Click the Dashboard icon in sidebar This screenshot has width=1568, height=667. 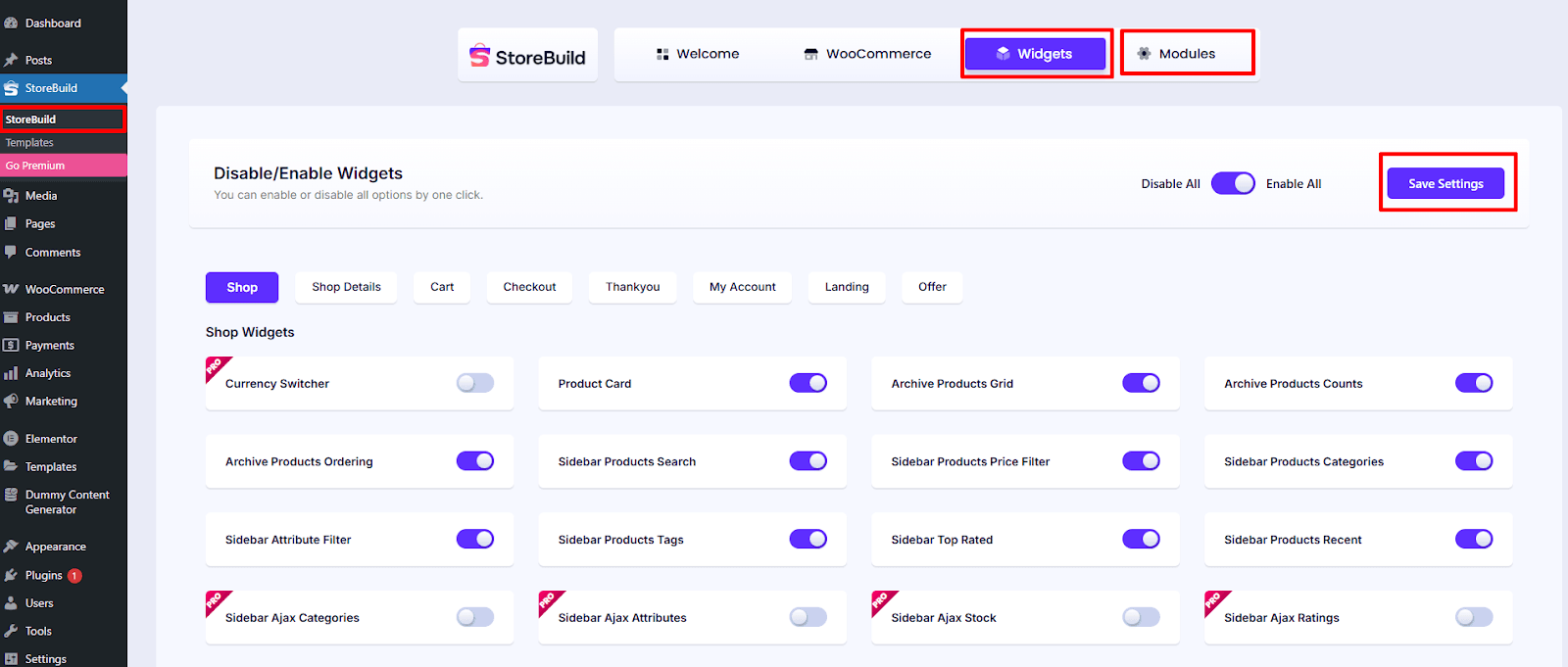click(x=11, y=23)
